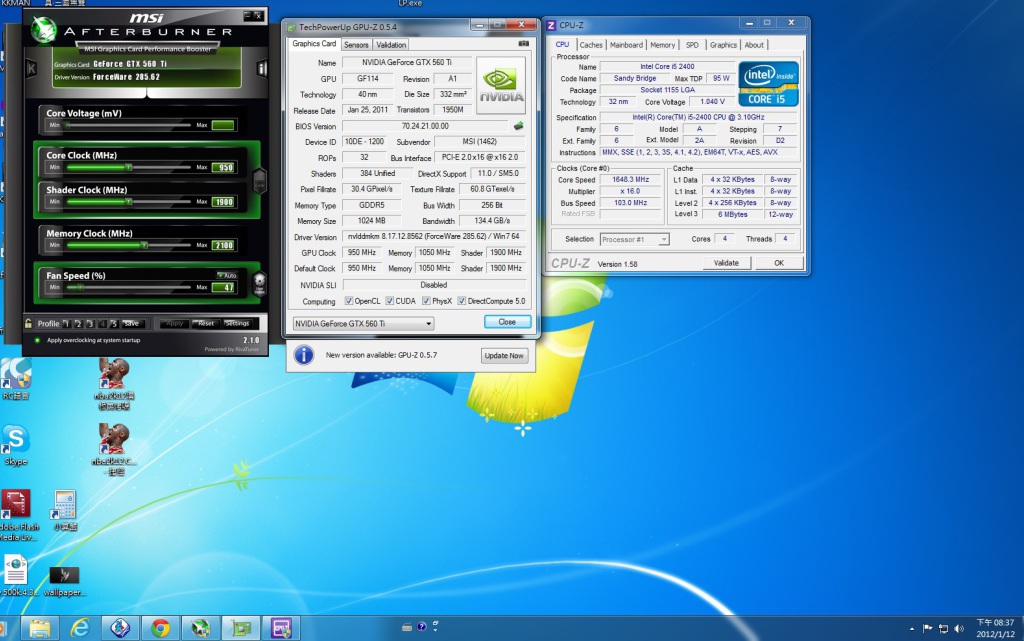This screenshot has width=1024, height=641.
Task: Click the Afterburner profile lock icon
Action: pos(29,324)
